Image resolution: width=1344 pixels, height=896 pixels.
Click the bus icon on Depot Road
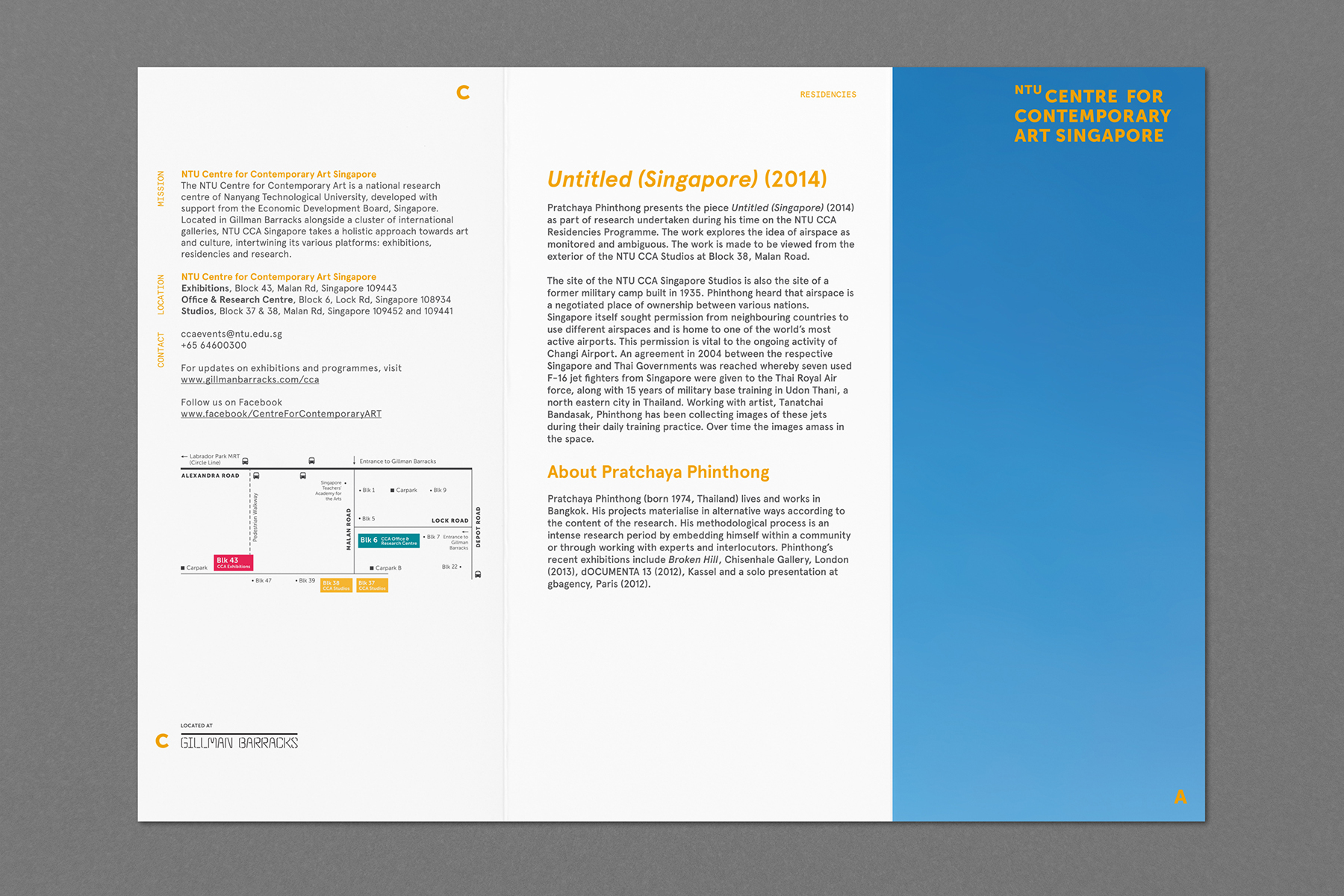(x=478, y=574)
